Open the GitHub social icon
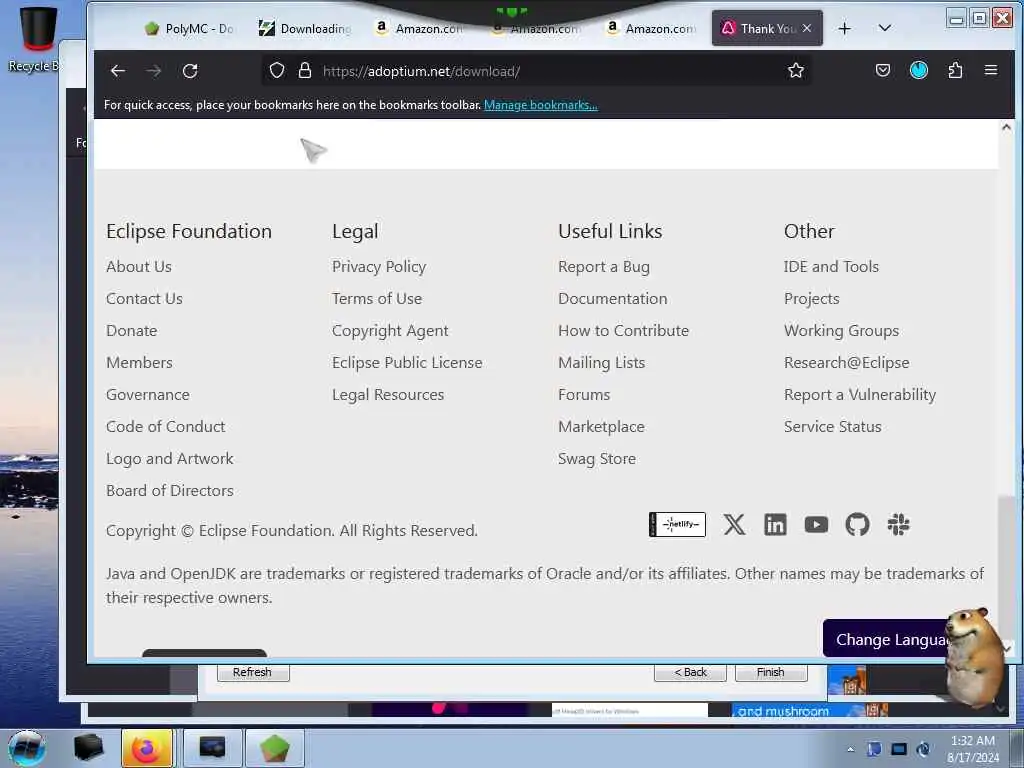 857,524
